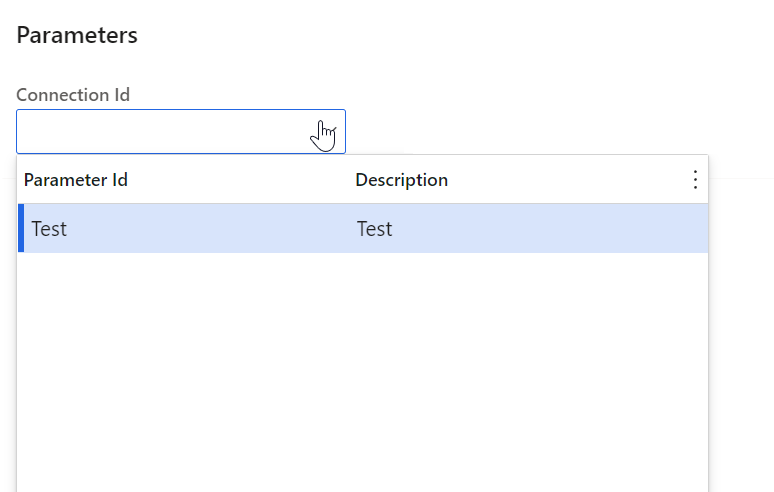This screenshot has width=774, height=492.
Task: Click empty area below the Test row
Action: click(363, 370)
